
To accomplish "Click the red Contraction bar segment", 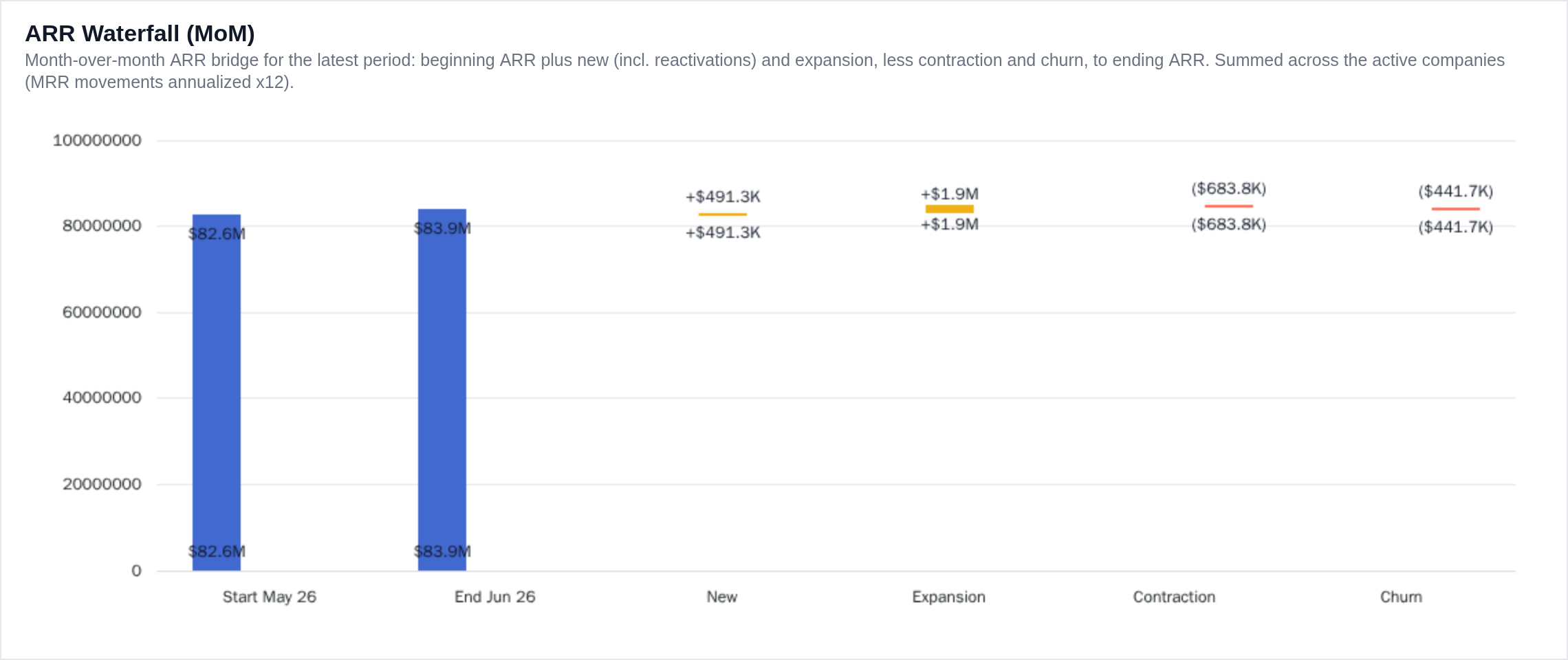I will click(1229, 206).
